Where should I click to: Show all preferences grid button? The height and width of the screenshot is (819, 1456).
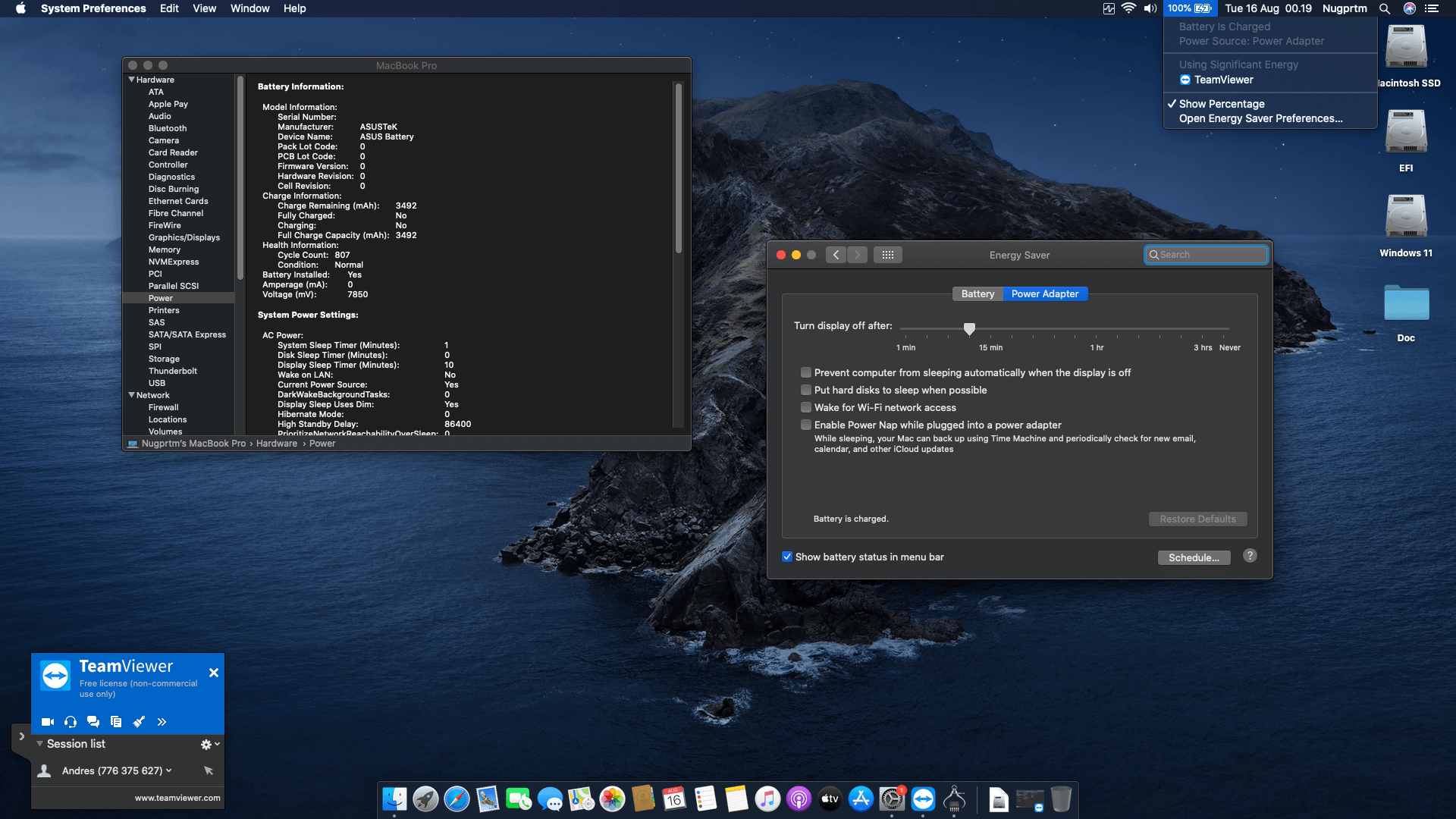tap(888, 255)
